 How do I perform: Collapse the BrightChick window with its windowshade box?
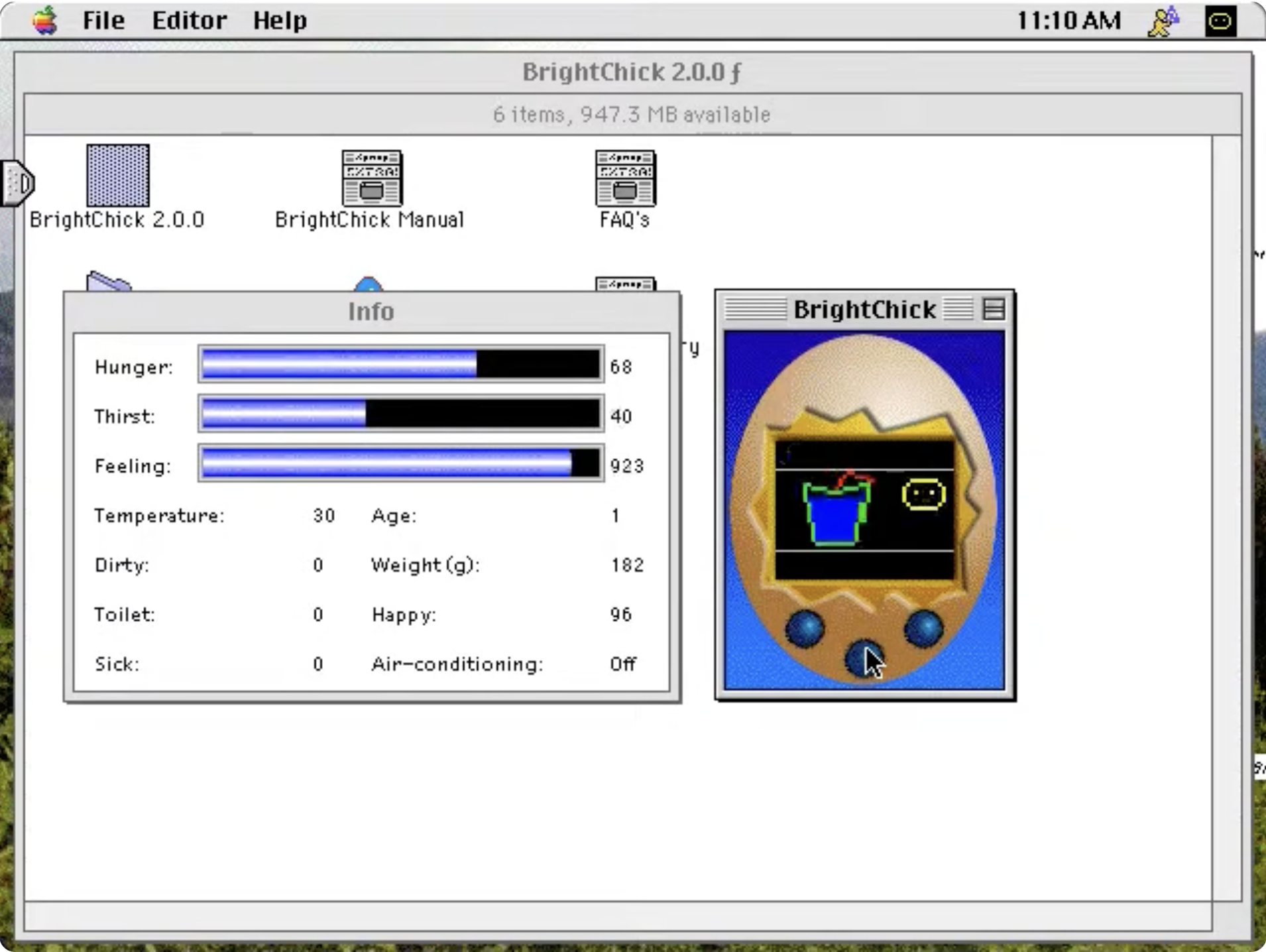coord(993,309)
